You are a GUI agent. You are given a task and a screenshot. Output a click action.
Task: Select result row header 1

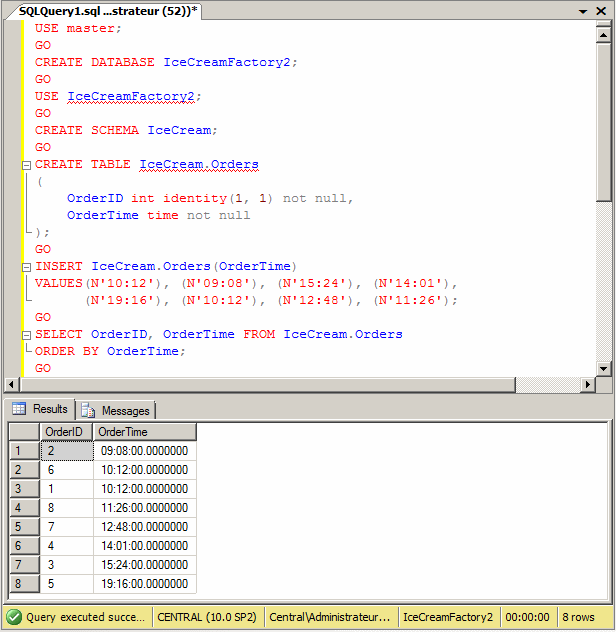pyautogui.click(x=24, y=451)
